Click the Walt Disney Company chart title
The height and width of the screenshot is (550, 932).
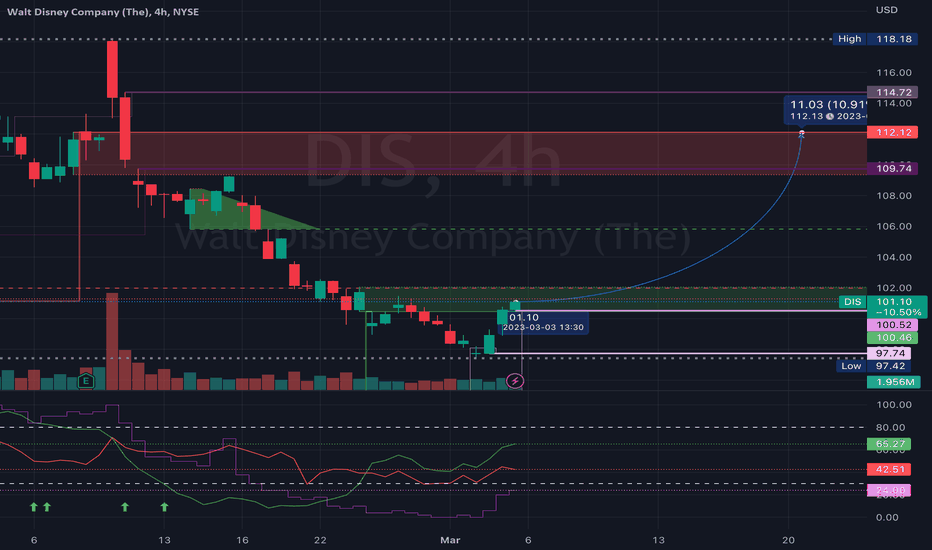tap(103, 12)
